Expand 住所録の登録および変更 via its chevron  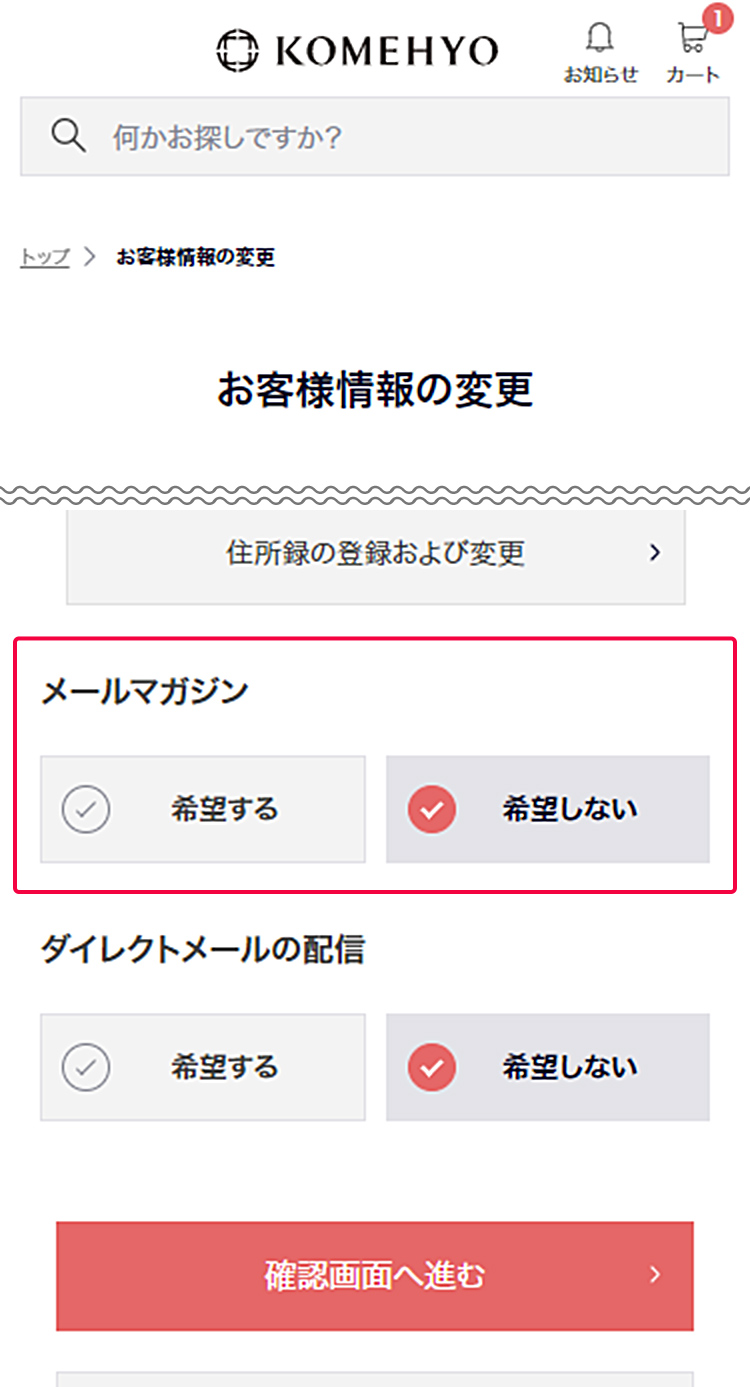click(x=655, y=552)
